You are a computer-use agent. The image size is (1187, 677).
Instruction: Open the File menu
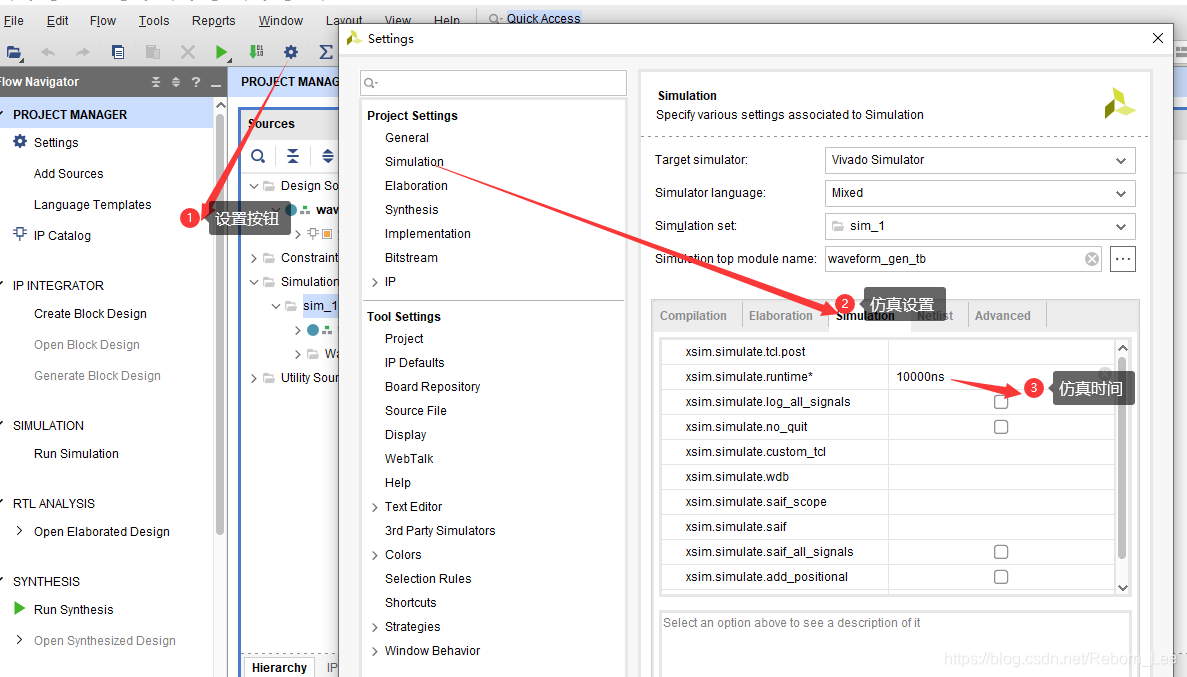(x=14, y=20)
